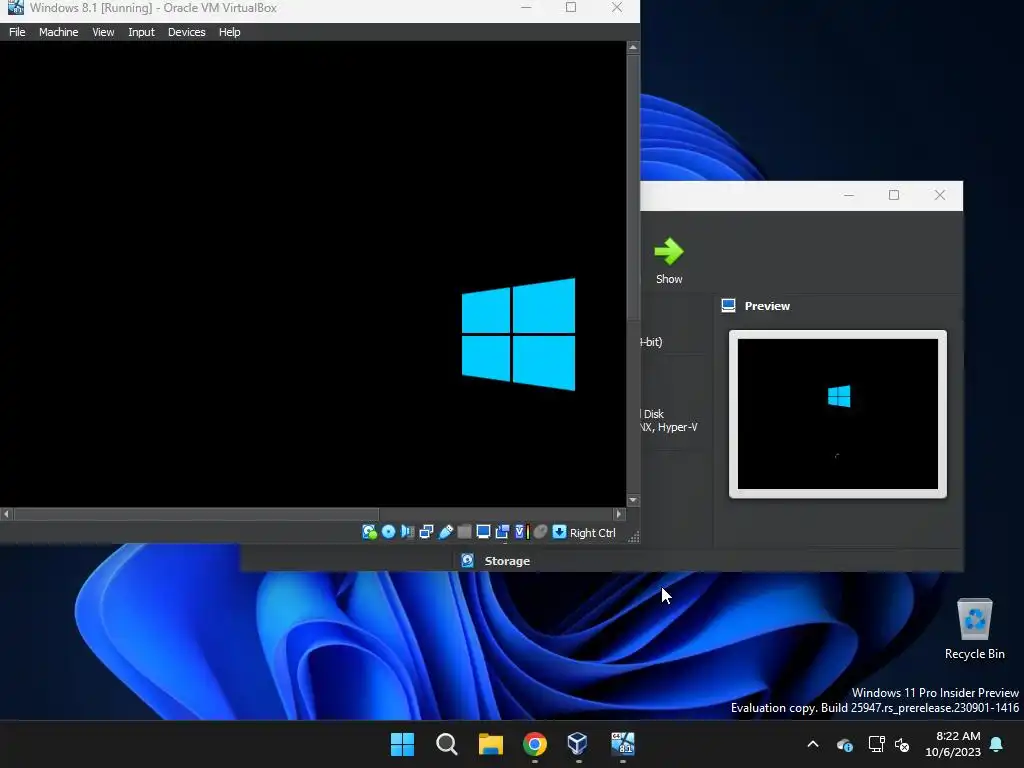Click the Show green arrow button in Manager
The height and width of the screenshot is (768, 1024).
click(669, 261)
